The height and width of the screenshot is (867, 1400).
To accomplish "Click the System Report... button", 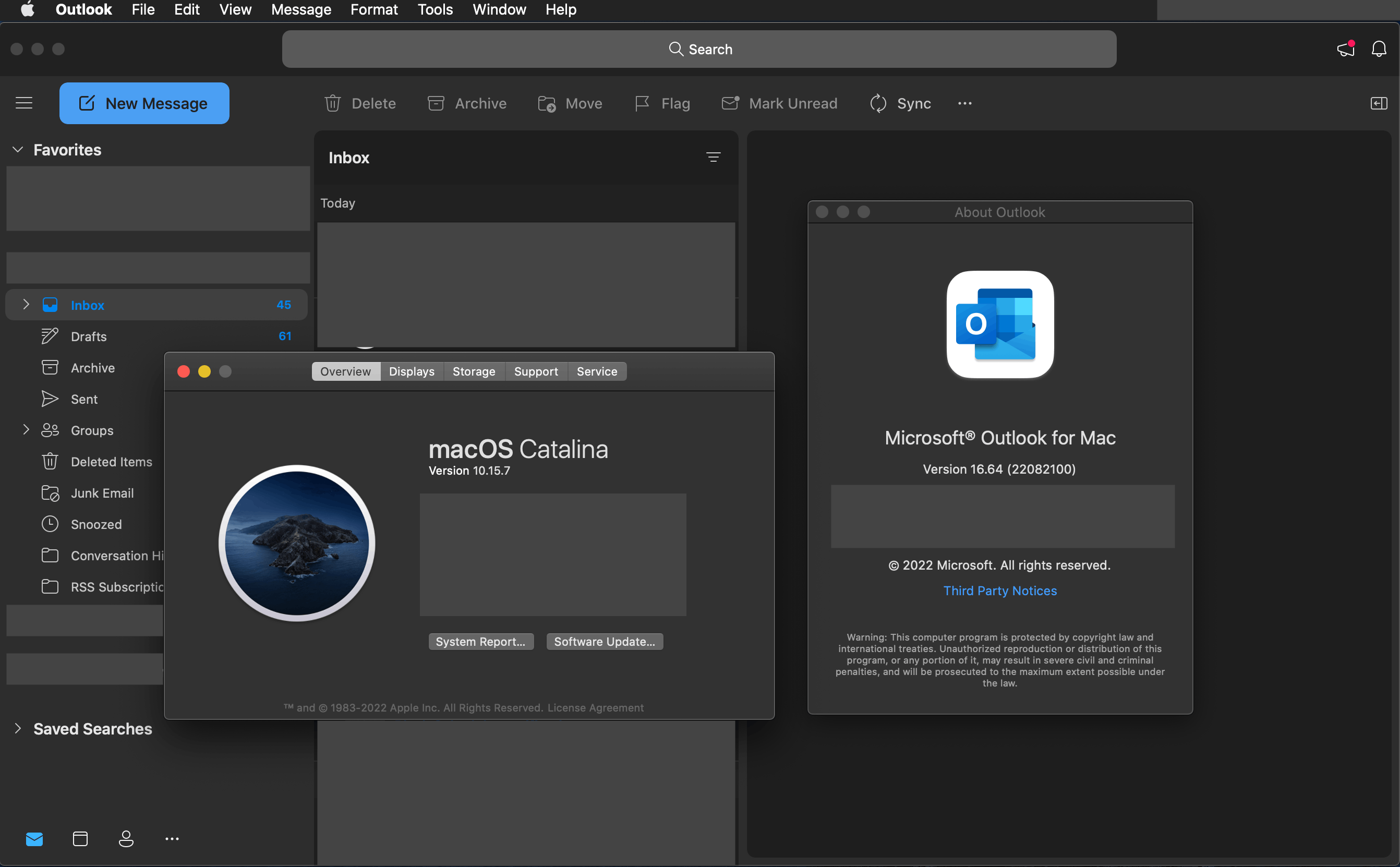I will [480, 641].
